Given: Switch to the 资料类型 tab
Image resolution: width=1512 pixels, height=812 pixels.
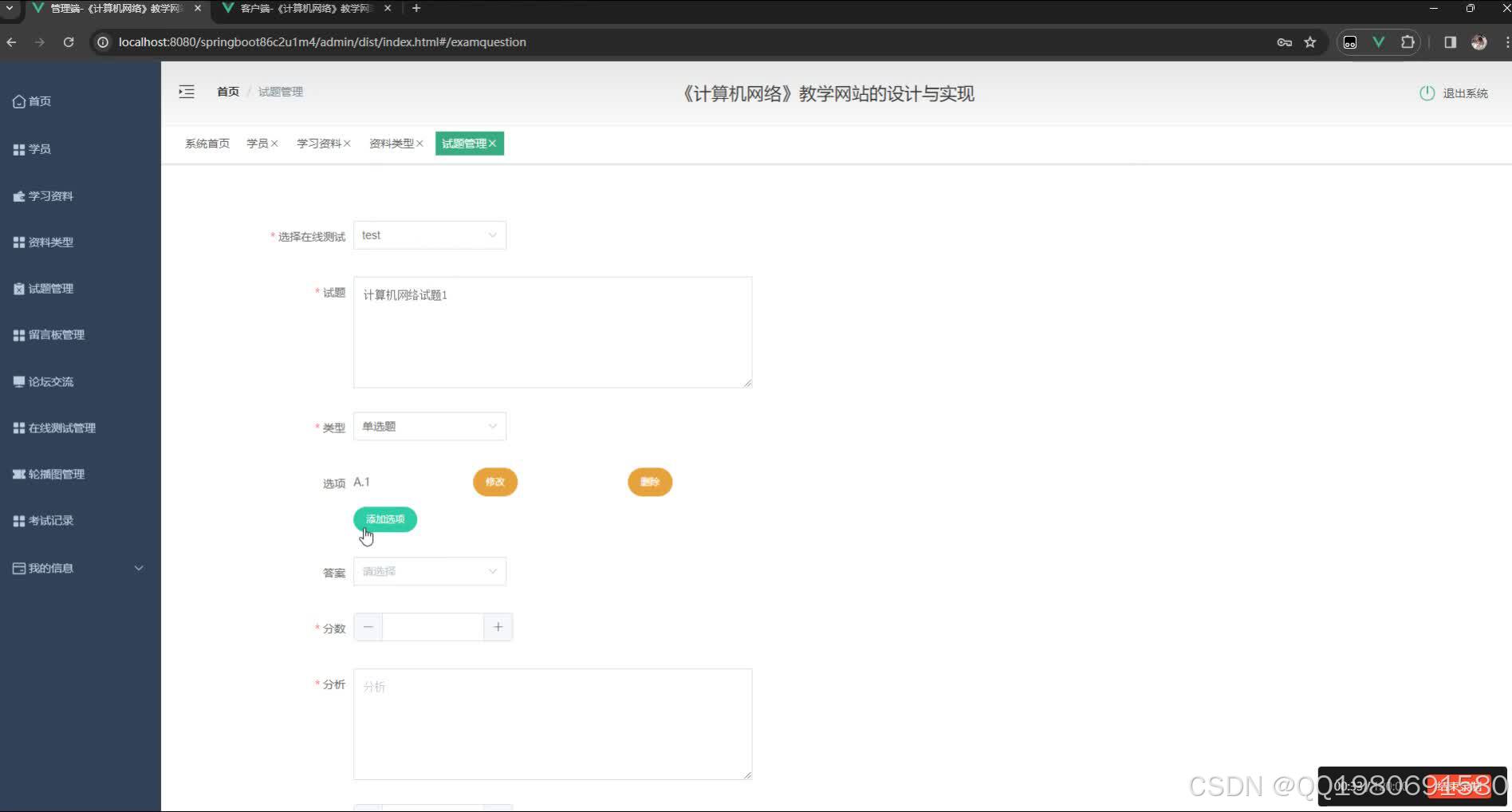Looking at the screenshot, I should (392, 144).
